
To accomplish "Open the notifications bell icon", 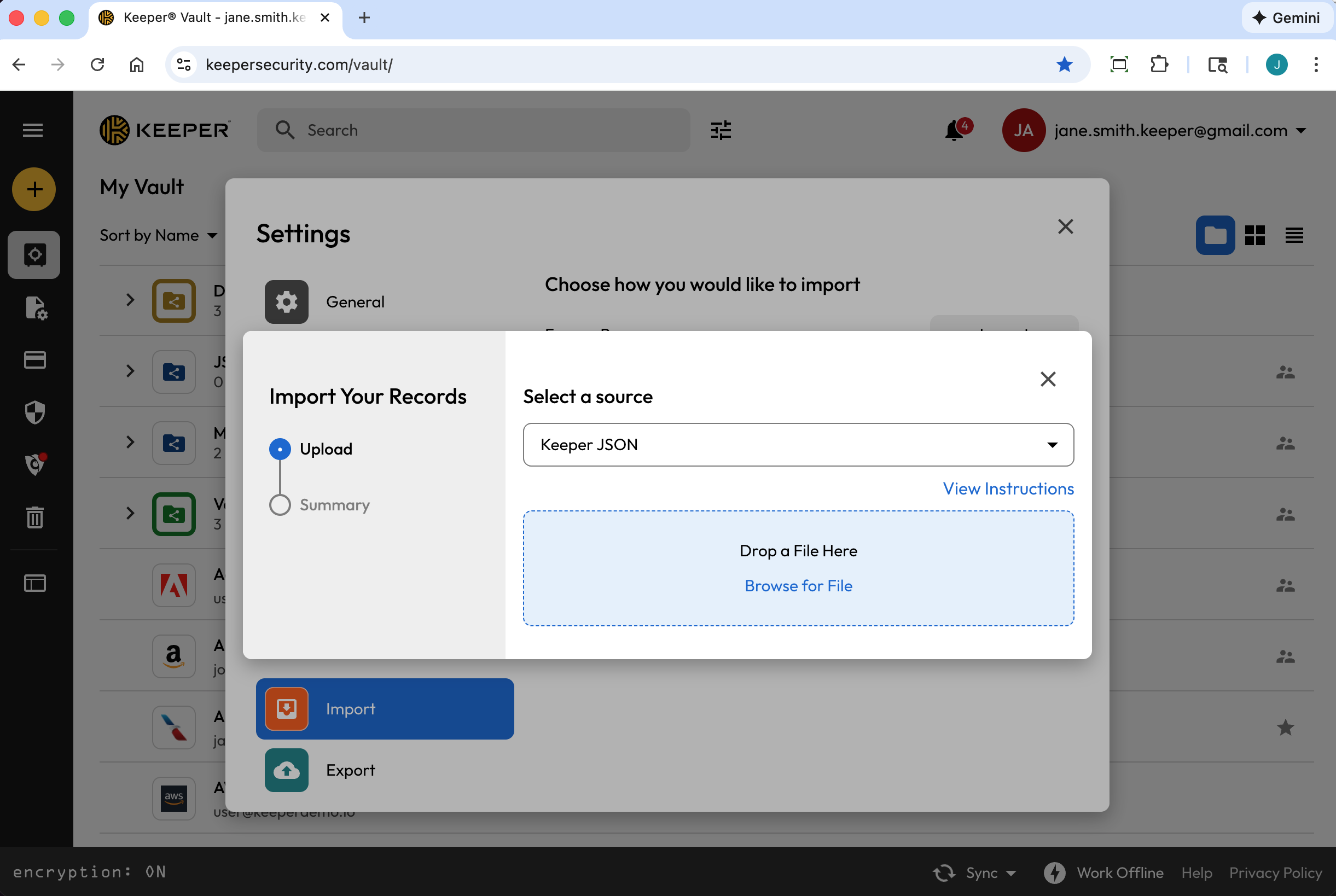I will tap(954, 130).
